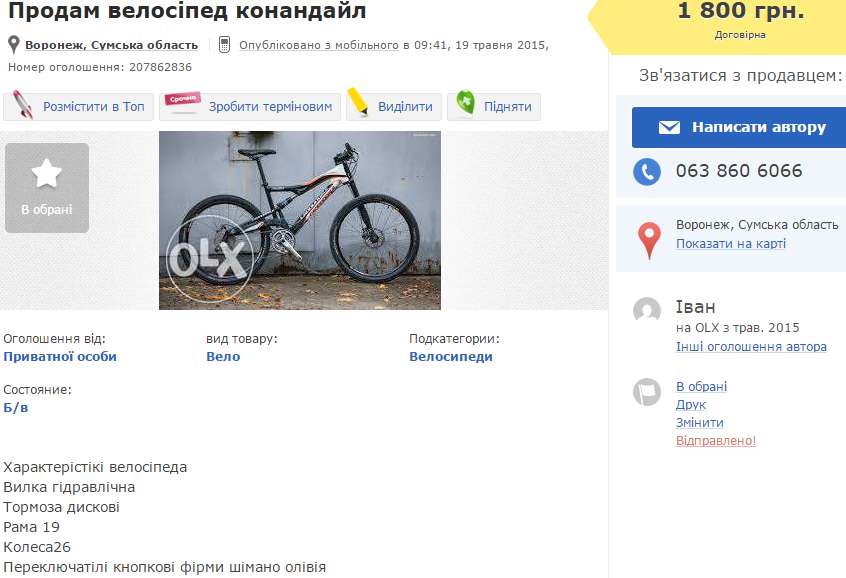Click the blue phone icon

(647, 171)
